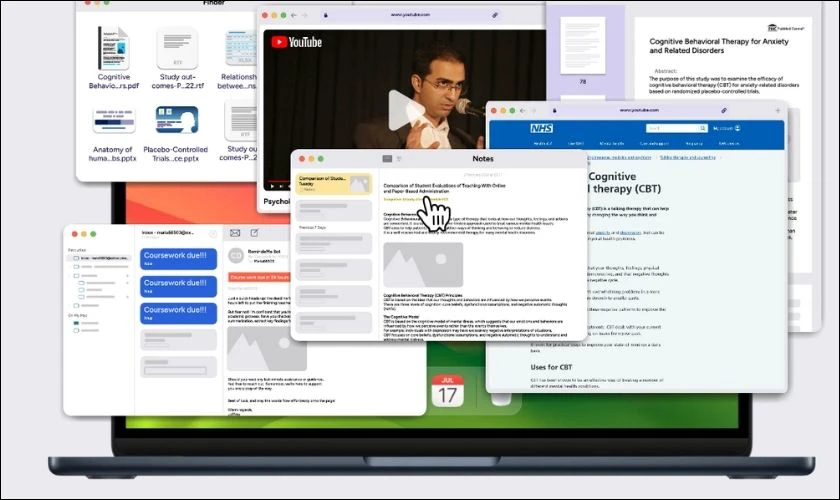This screenshot has width=840, height=500.
Task: Click list view icon in Notes toolbar
Action: (x=399, y=159)
